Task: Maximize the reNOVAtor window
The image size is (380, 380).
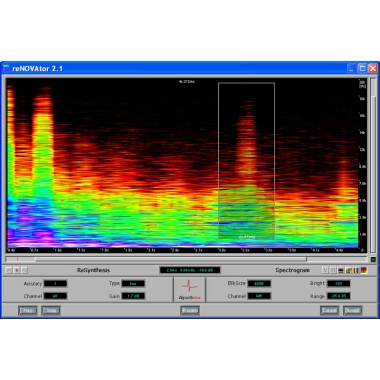Action: [x=362, y=69]
